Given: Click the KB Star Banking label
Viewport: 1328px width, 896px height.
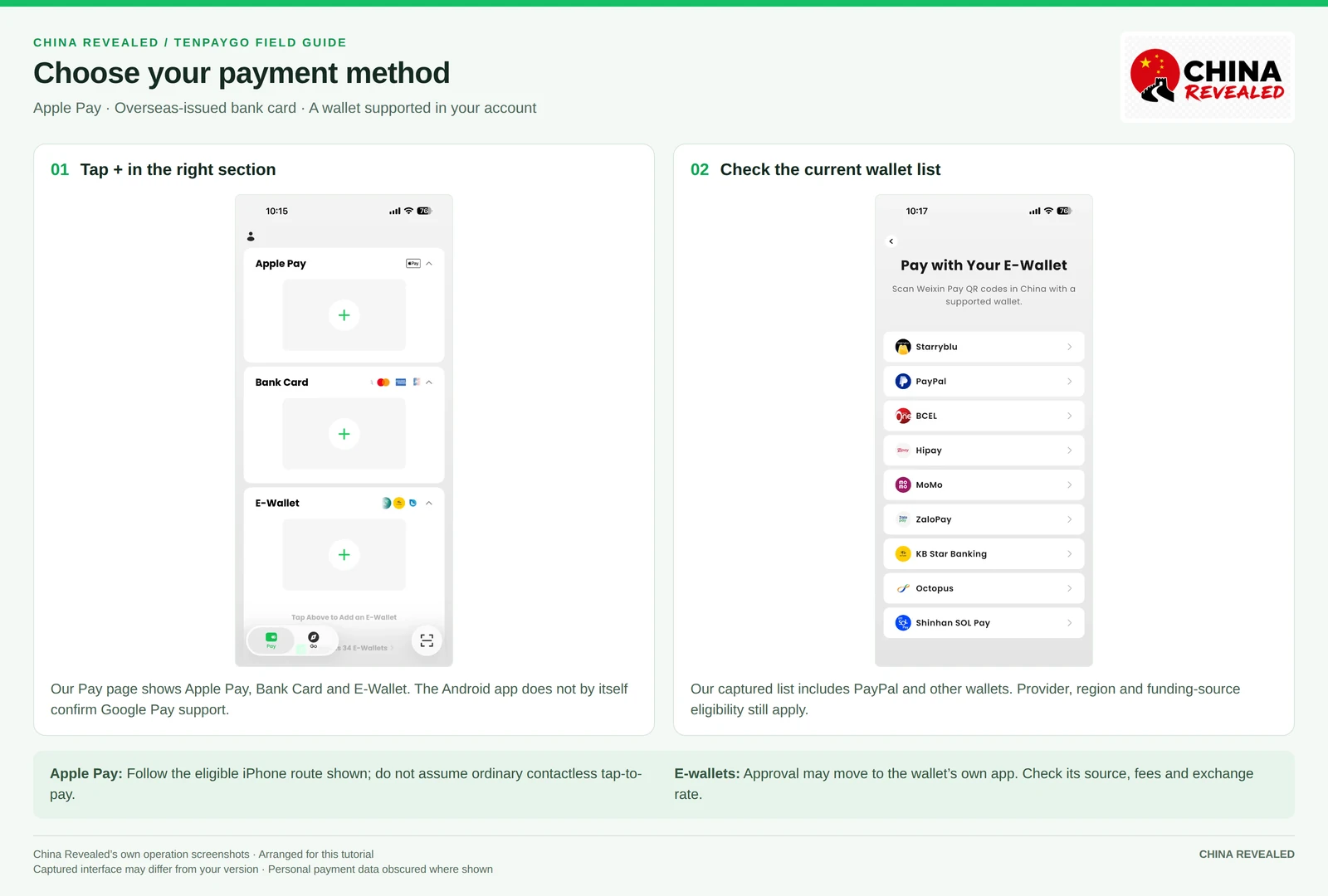Looking at the screenshot, I should [951, 554].
